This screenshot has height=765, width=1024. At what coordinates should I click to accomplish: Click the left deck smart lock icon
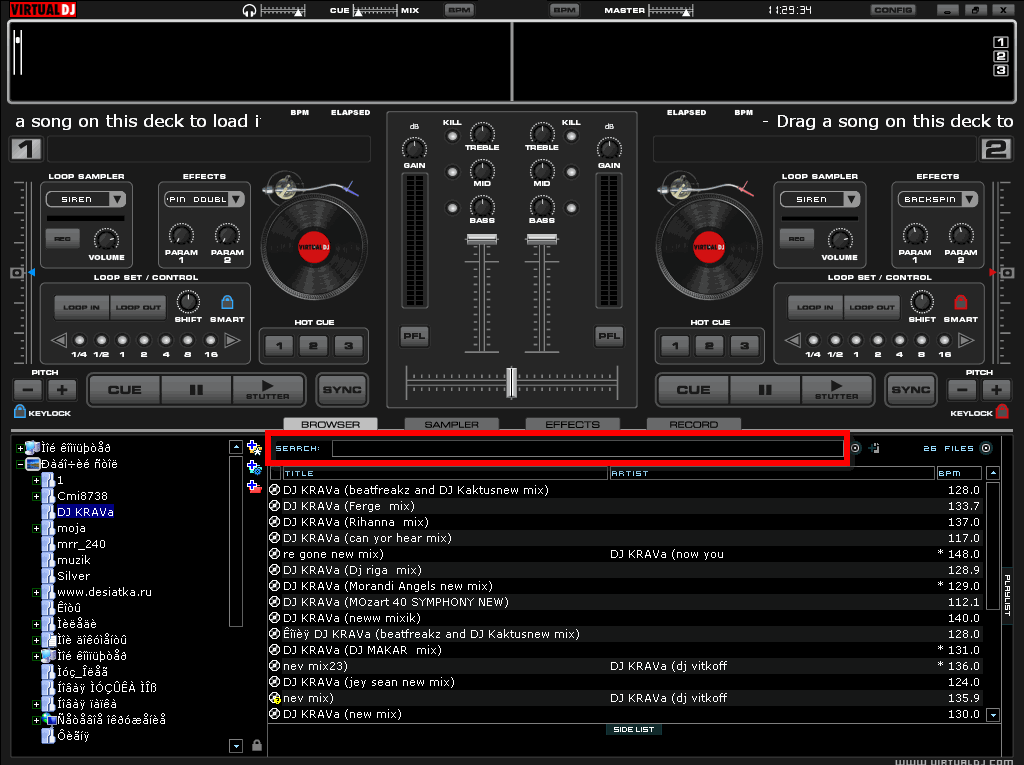[227, 302]
